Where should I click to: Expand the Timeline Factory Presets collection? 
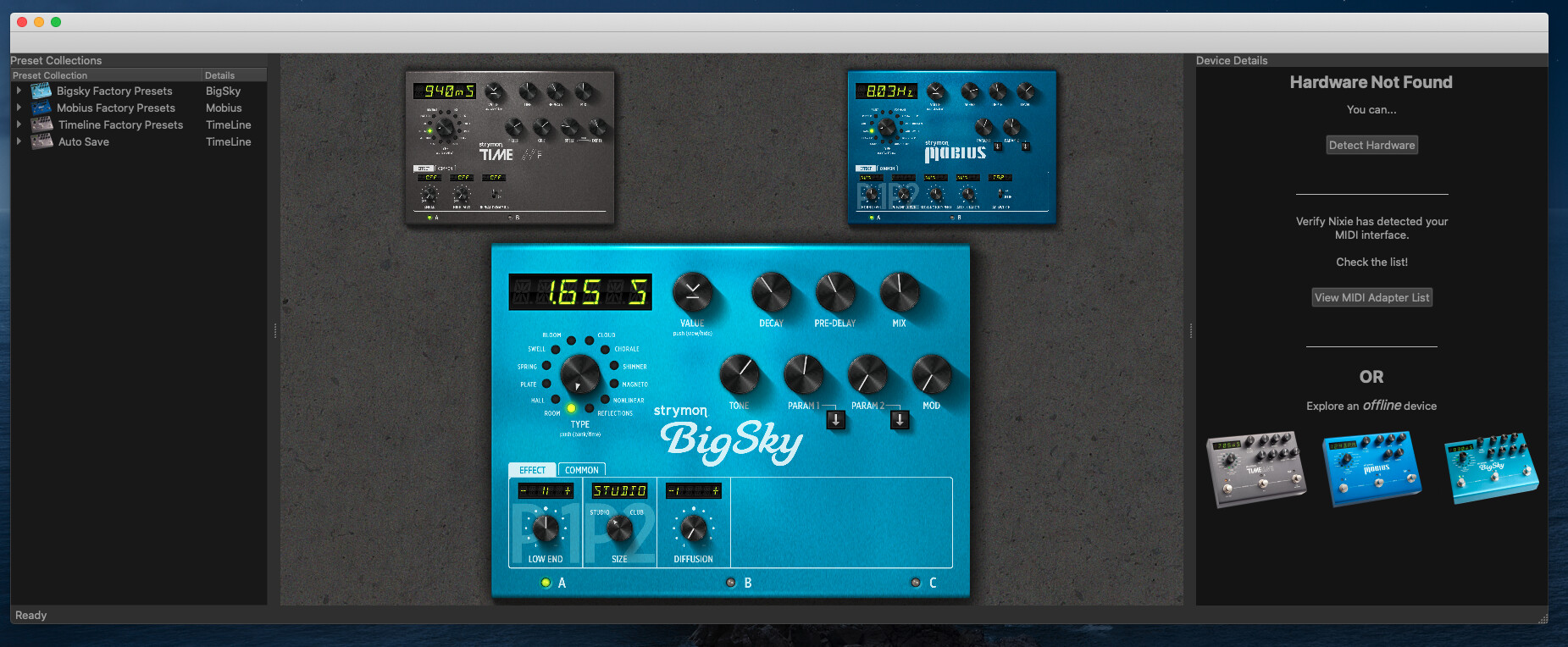(19, 124)
